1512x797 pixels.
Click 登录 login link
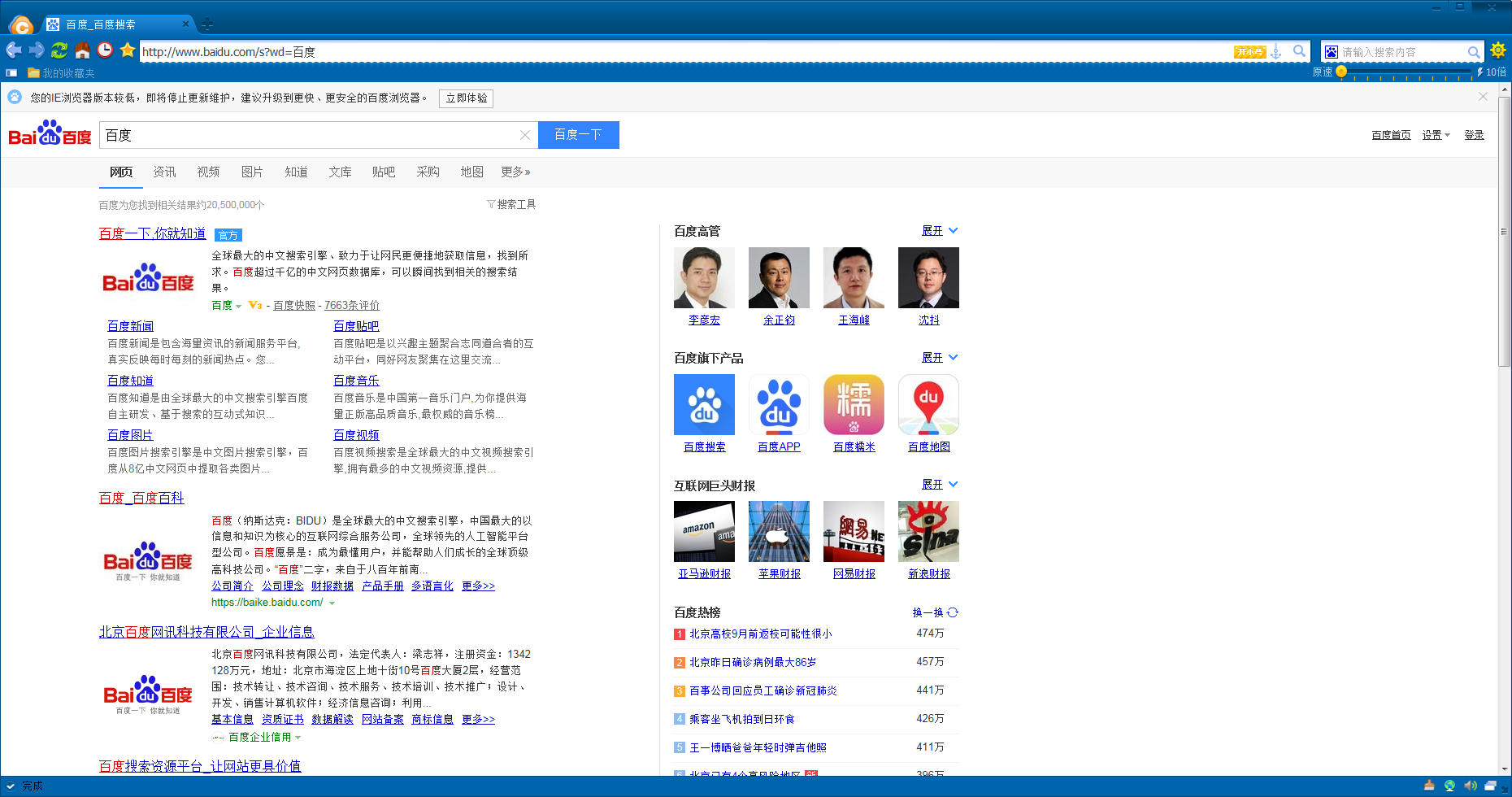click(1474, 135)
